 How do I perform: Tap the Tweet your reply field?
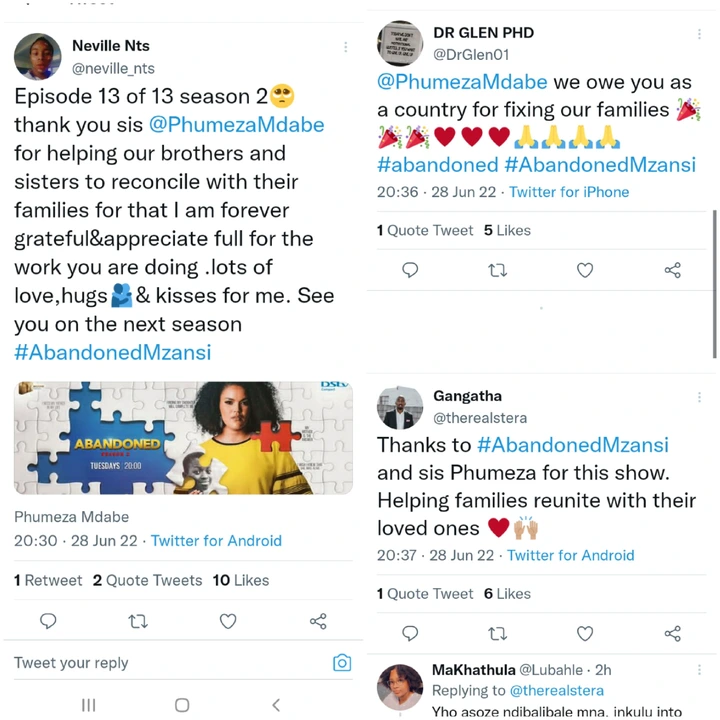pos(170,663)
